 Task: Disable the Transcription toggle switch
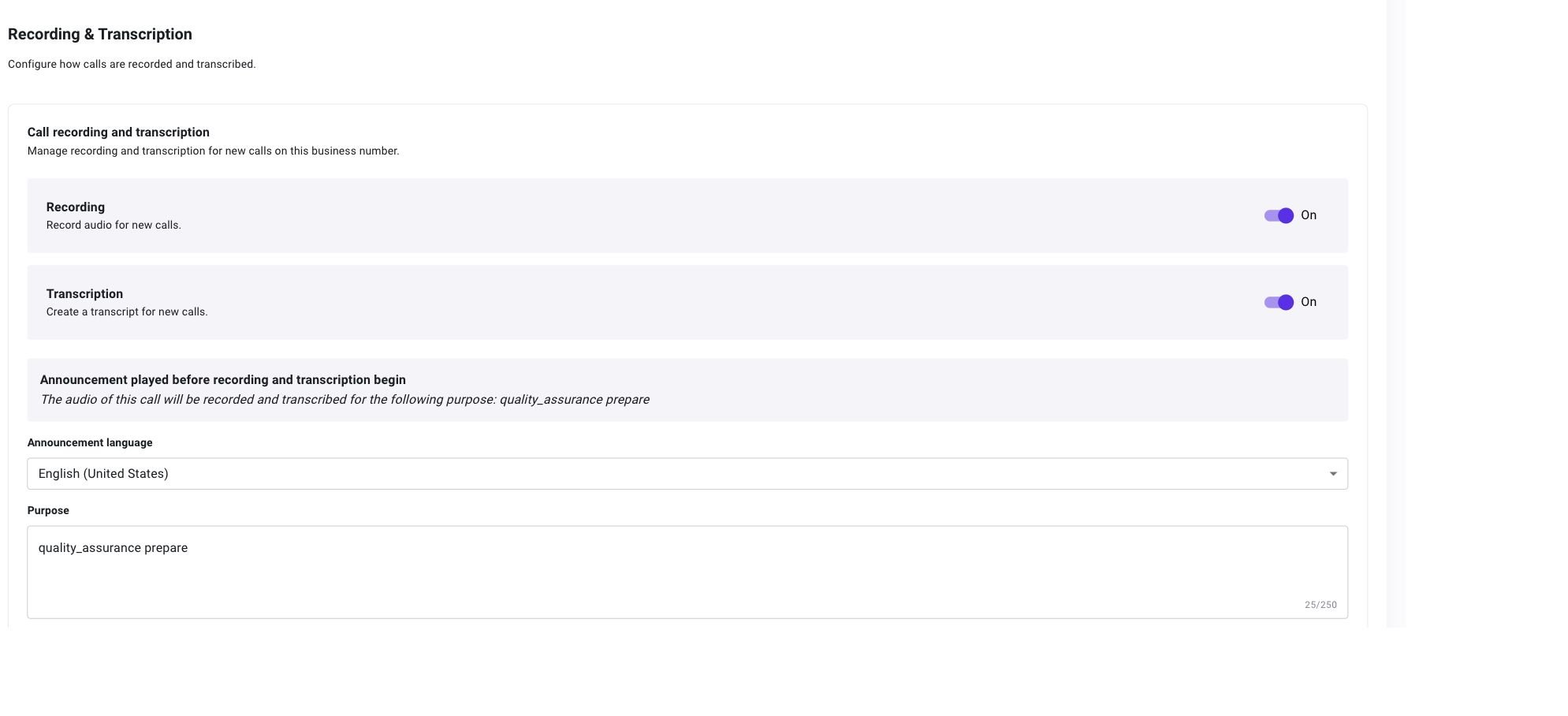(x=1279, y=302)
